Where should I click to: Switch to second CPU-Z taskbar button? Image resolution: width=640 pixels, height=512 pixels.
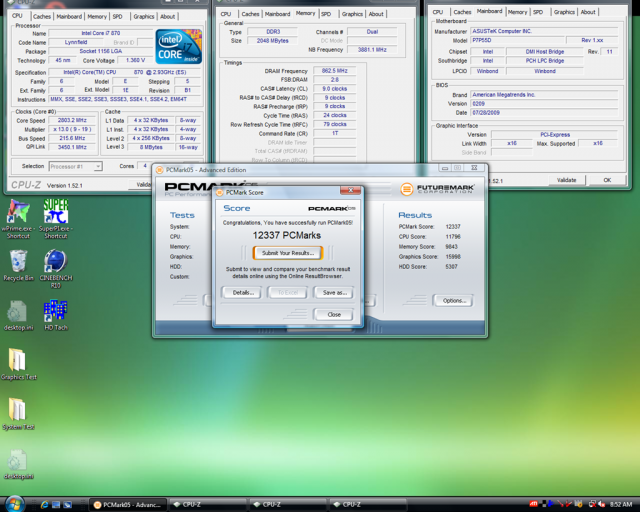tap(288, 505)
